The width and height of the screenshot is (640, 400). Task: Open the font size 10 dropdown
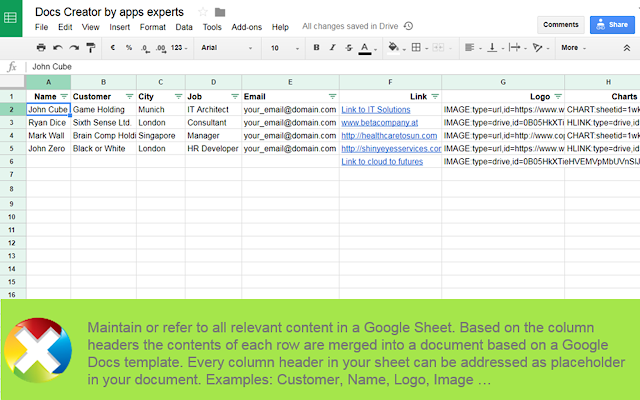284,48
